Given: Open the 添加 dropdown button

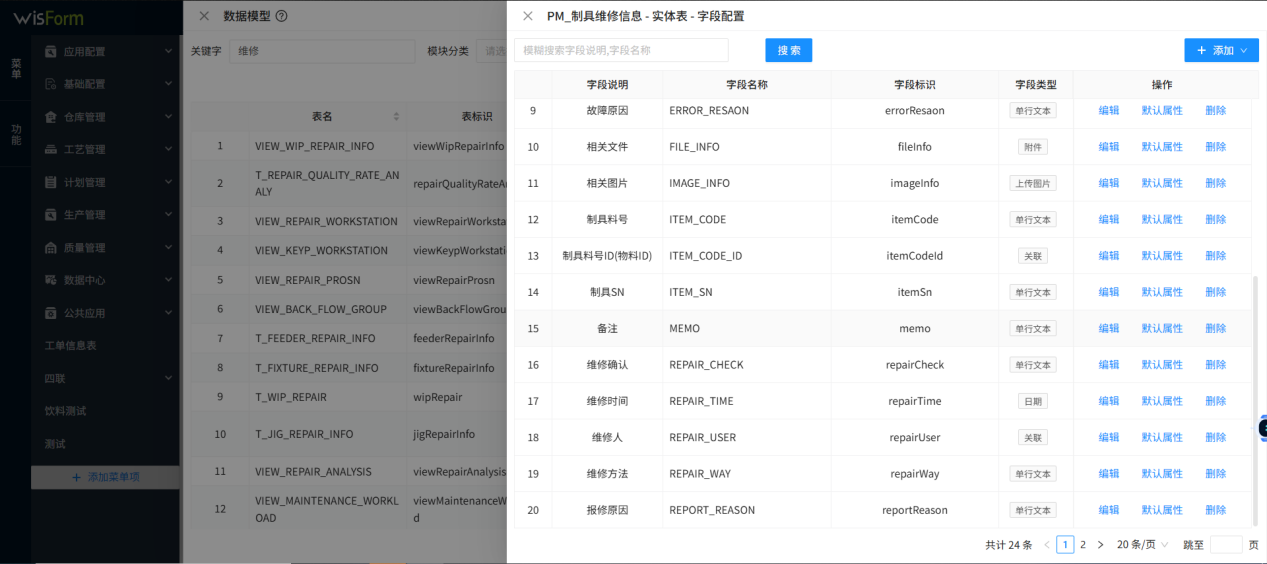Looking at the screenshot, I should (x=1221, y=50).
